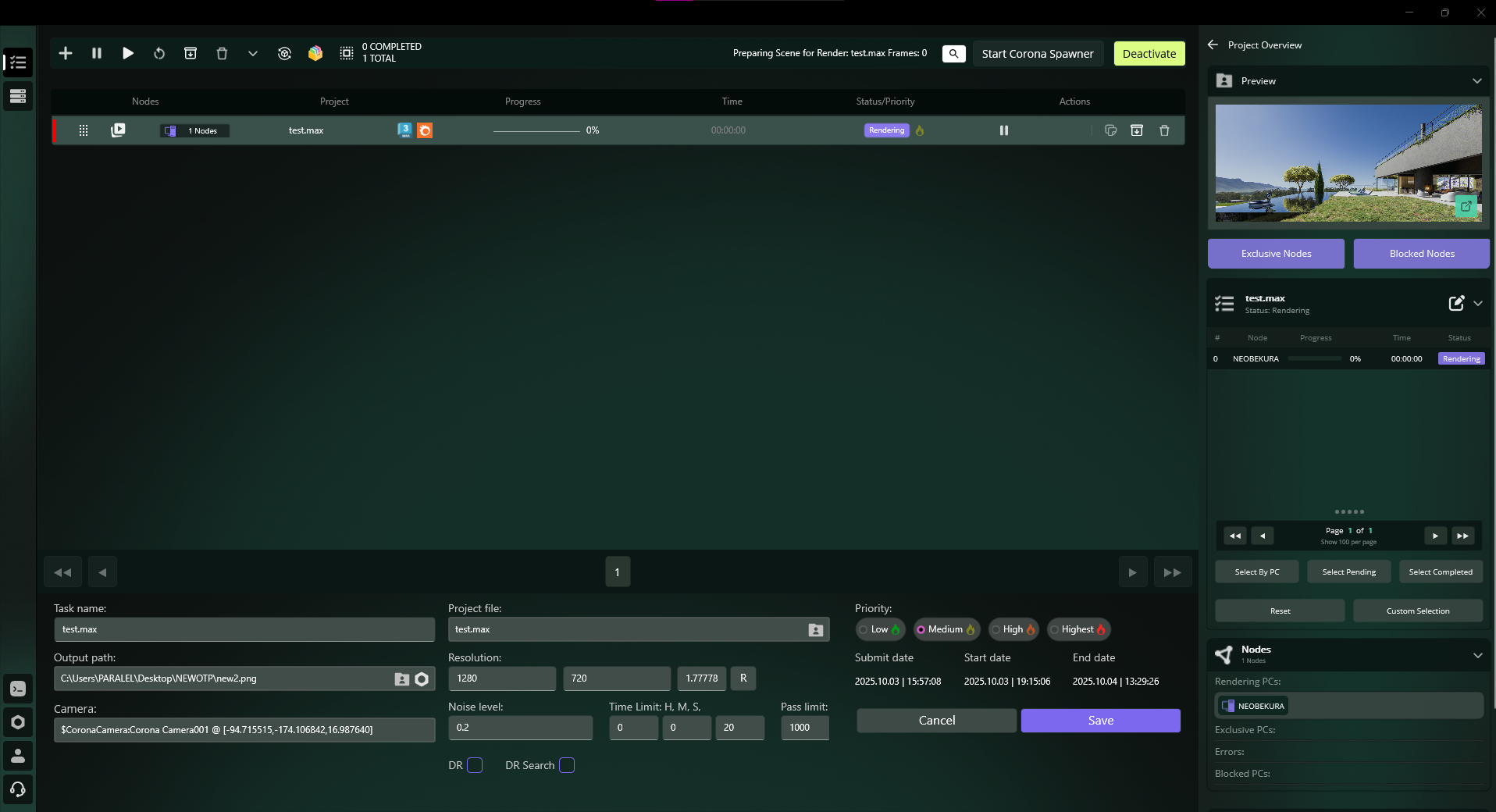Collapse the Preview panel
Screen dimensions: 1496x812
[1476, 81]
